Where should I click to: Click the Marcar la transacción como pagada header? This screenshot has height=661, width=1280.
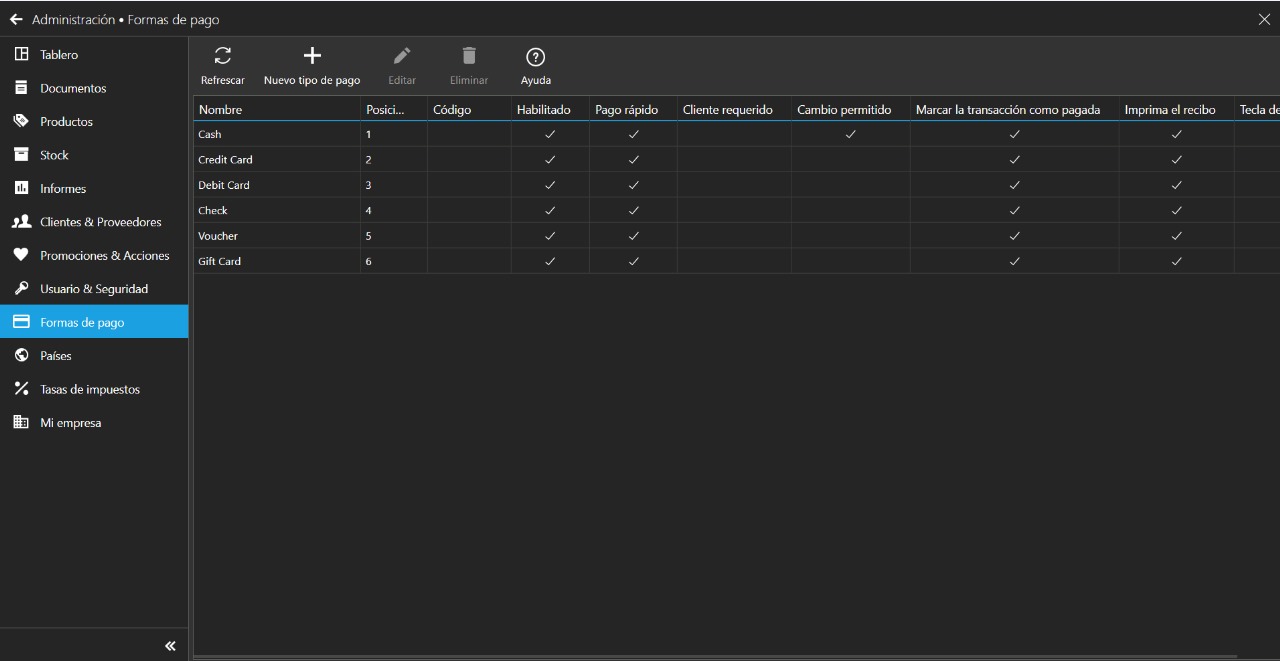tap(1014, 109)
